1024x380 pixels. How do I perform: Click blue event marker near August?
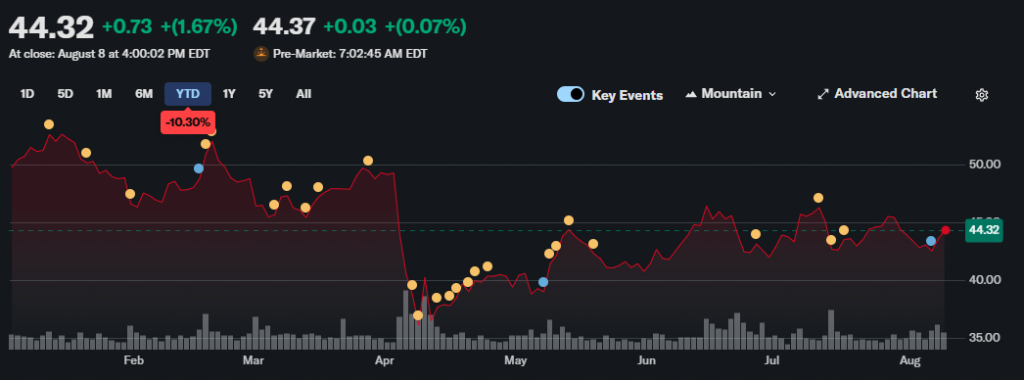[x=931, y=241]
